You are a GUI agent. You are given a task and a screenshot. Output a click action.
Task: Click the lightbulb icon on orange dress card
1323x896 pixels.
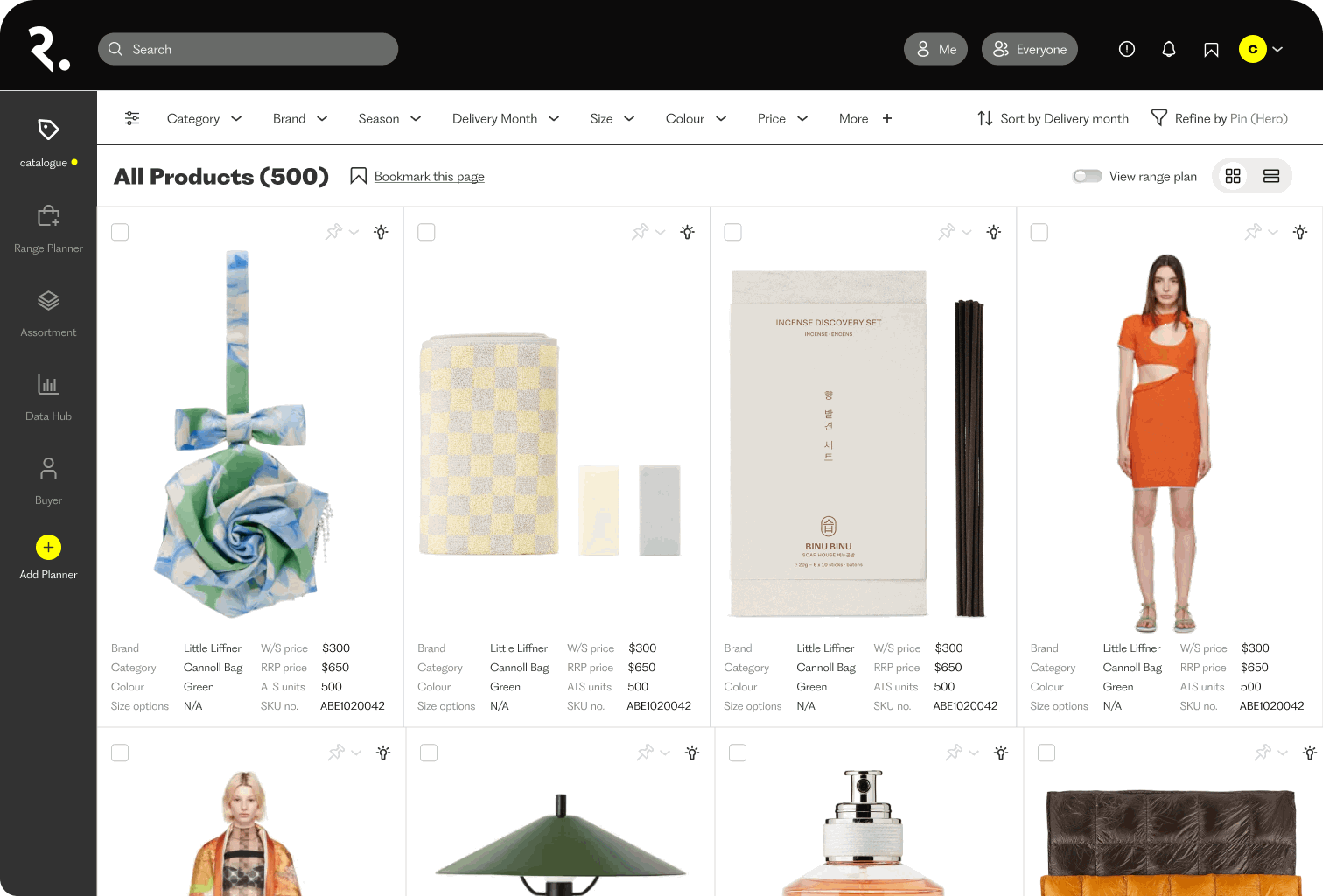pyautogui.click(x=1300, y=232)
